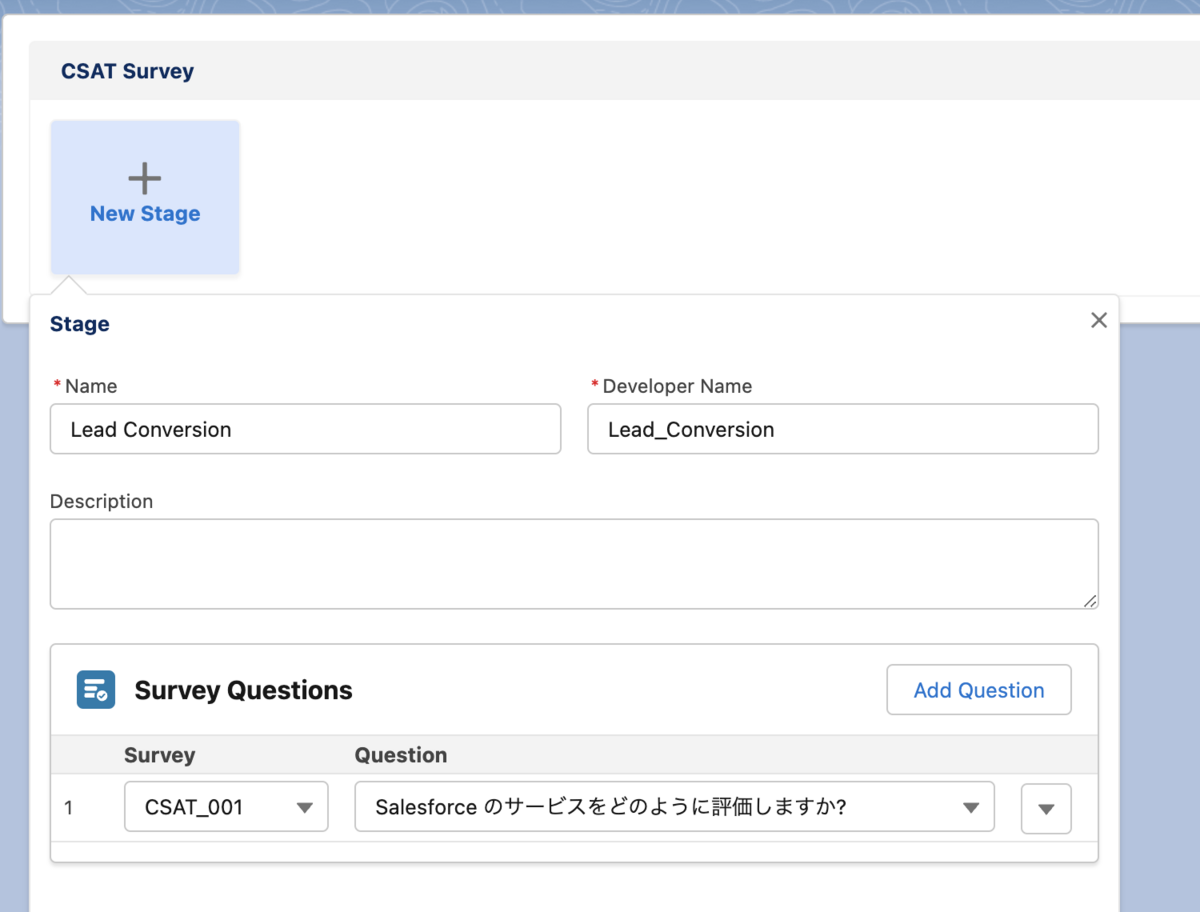The image size is (1200, 912).
Task: Click the row actions arrow icon beside question 1
Action: click(1045, 808)
